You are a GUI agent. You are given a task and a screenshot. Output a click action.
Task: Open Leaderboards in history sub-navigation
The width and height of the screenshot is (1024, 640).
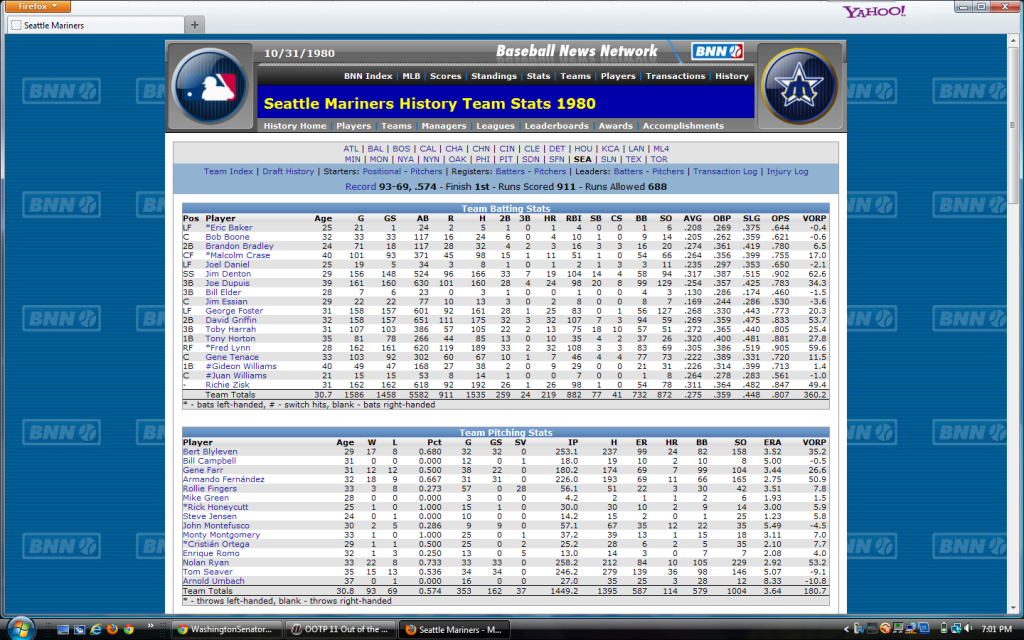[556, 126]
